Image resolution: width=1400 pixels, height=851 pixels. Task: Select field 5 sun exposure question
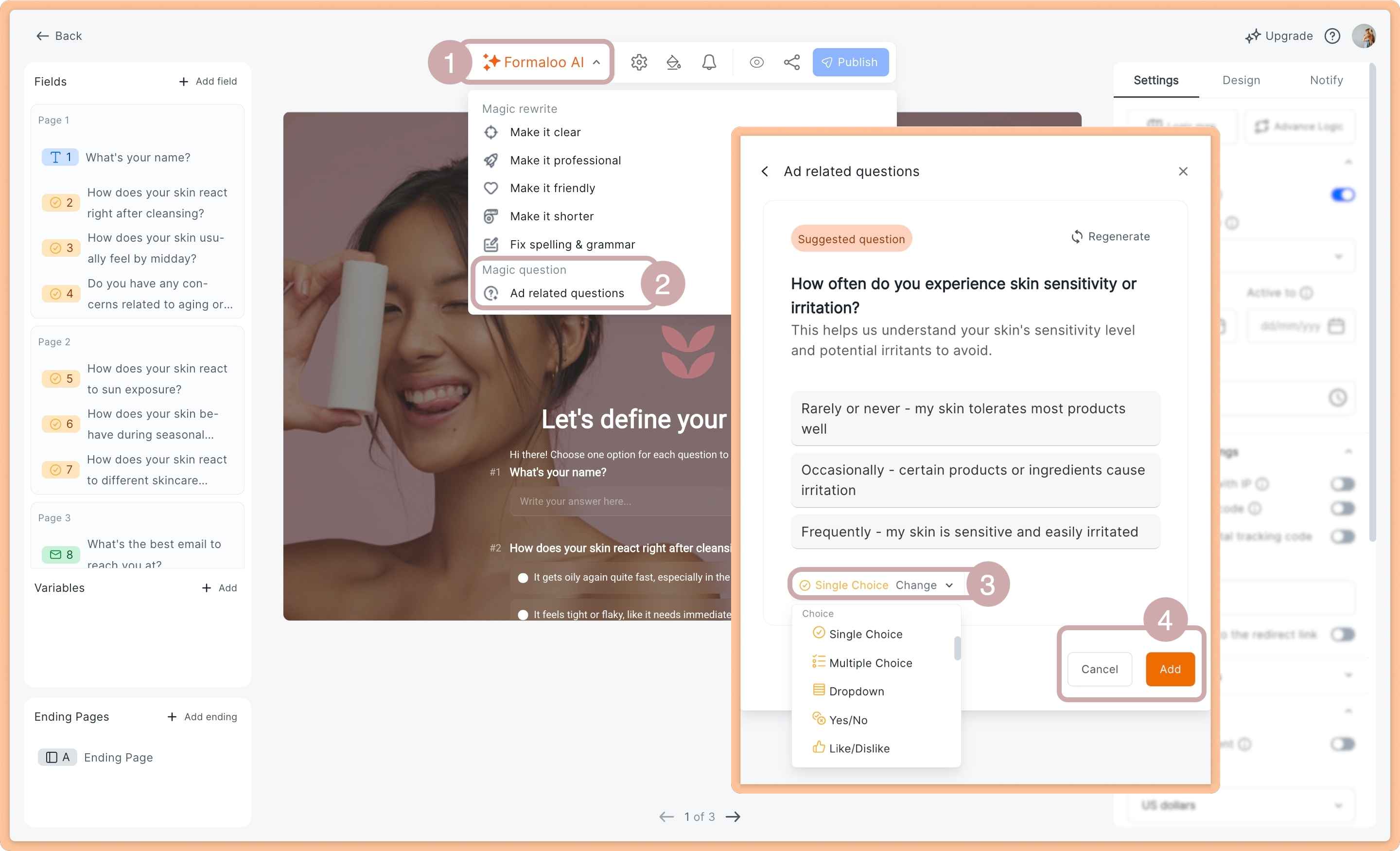(138, 379)
